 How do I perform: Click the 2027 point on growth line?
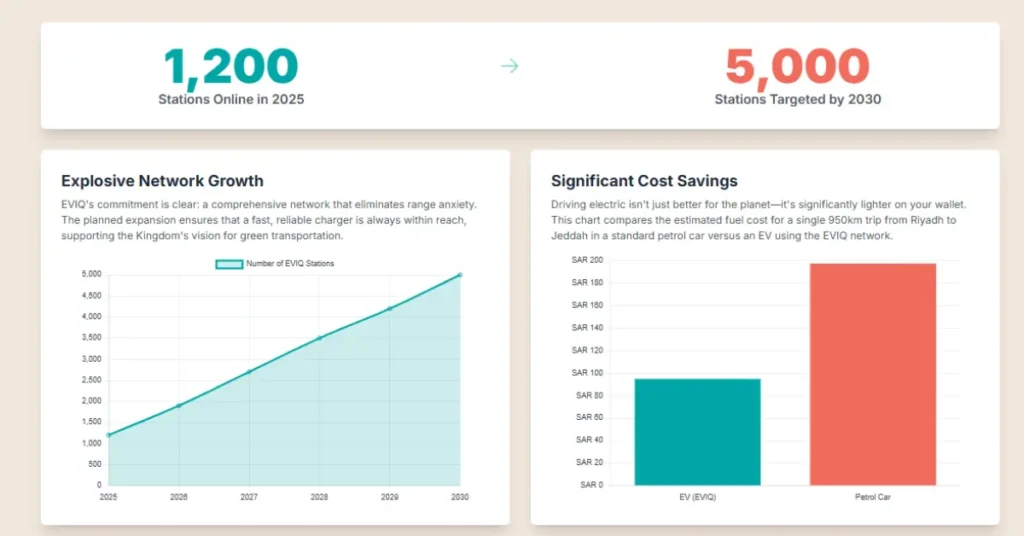[x=249, y=371]
